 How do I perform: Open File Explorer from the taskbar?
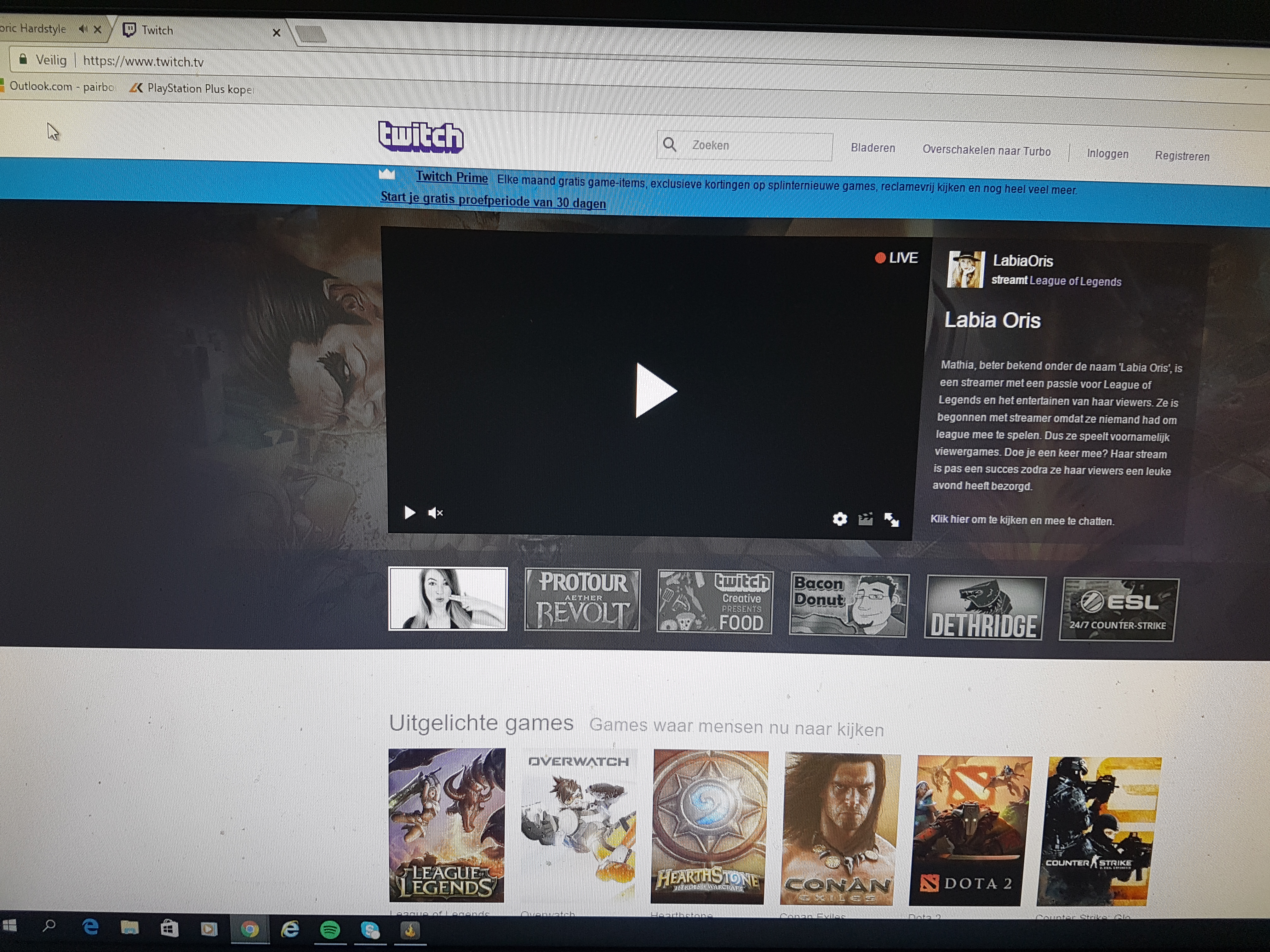130,928
